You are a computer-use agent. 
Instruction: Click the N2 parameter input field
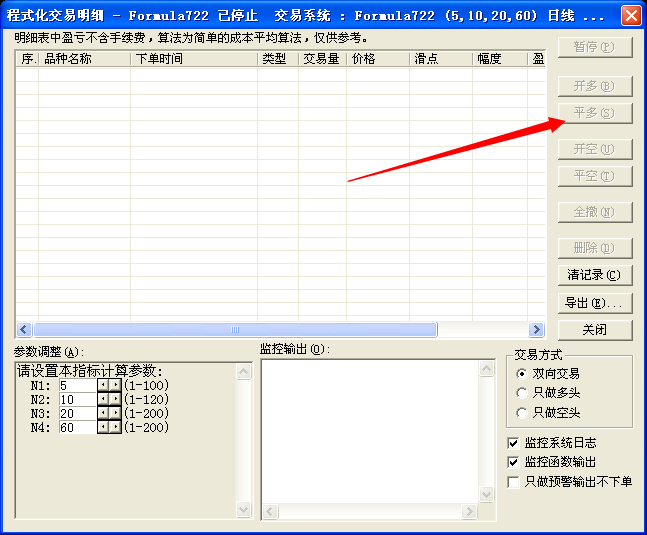tap(78, 400)
